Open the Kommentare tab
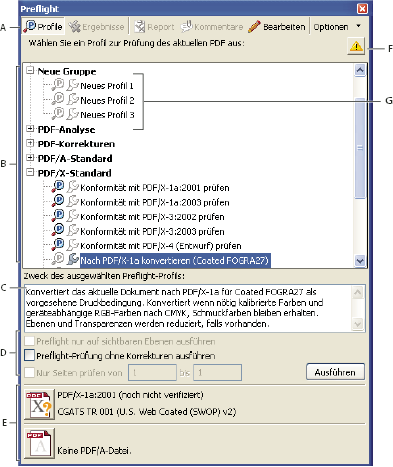Screen dimensions: 393x467 212,27
